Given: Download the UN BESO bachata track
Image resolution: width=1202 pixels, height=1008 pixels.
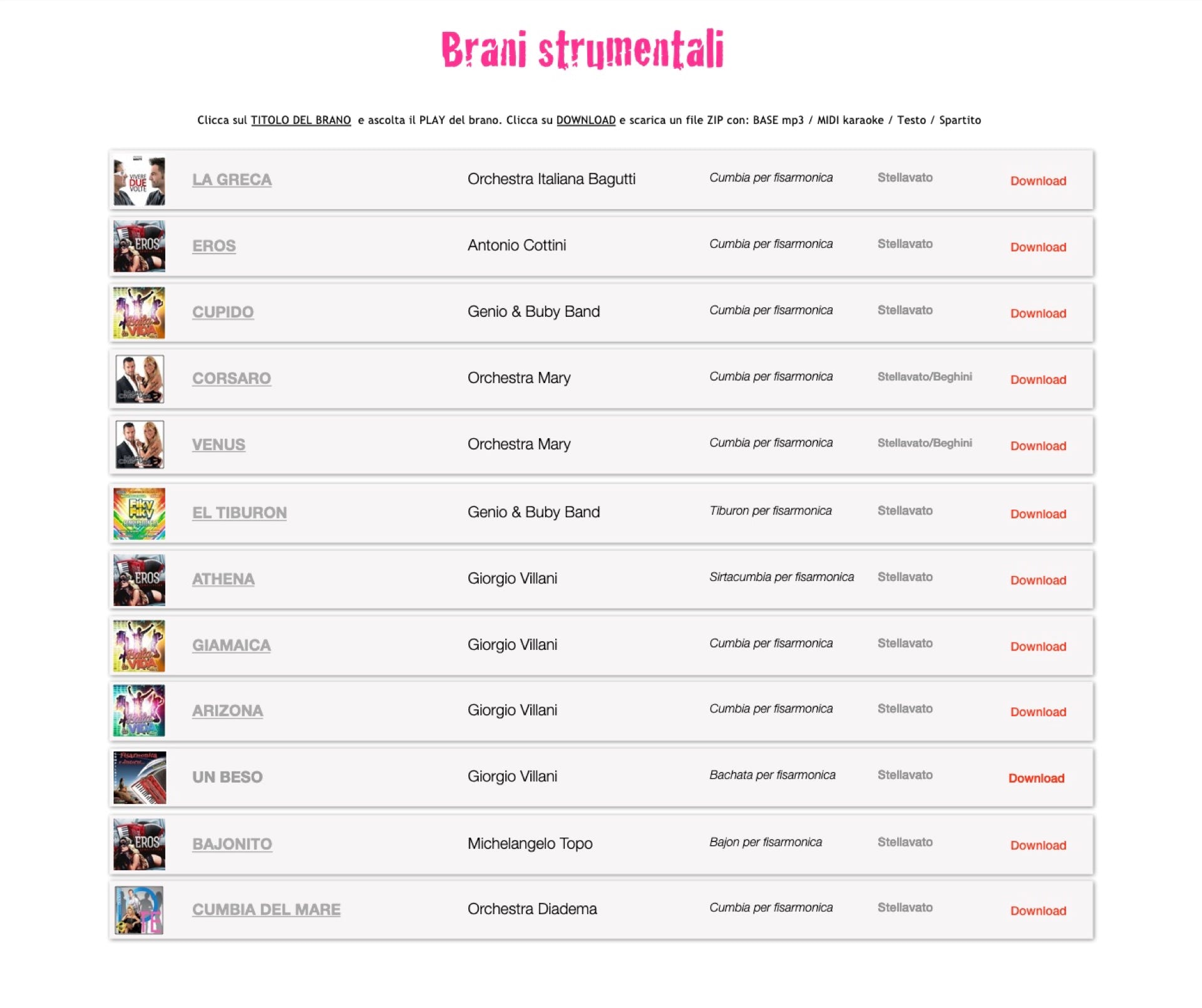Looking at the screenshot, I should pyautogui.click(x=1036, y=778).
